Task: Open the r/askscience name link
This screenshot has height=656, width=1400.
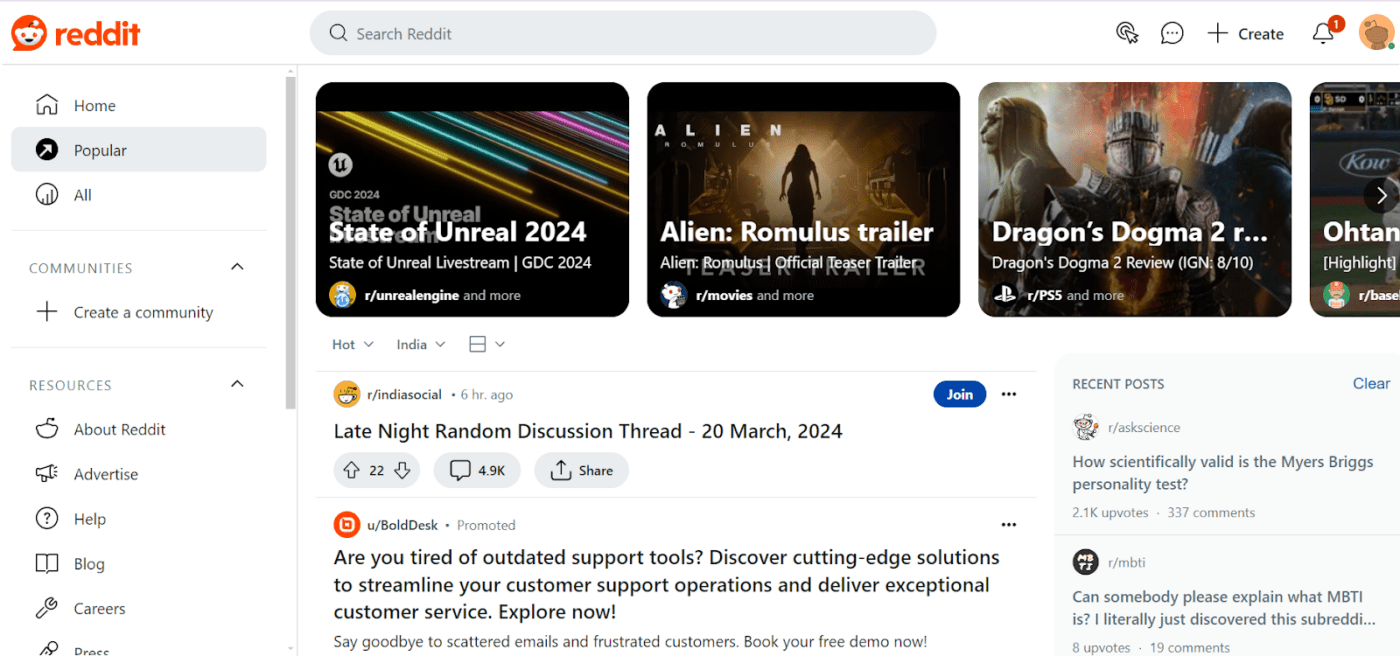Action: click(x=1144, y=427)
